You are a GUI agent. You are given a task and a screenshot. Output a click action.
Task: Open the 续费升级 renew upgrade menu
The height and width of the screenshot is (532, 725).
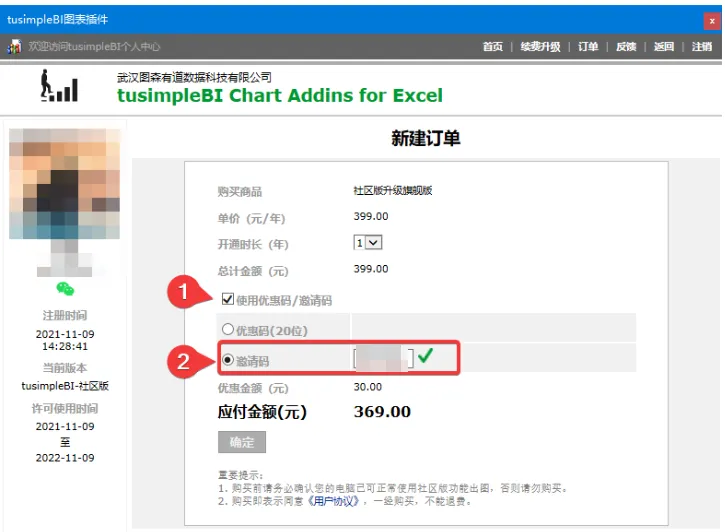click(x=540, y=46)
